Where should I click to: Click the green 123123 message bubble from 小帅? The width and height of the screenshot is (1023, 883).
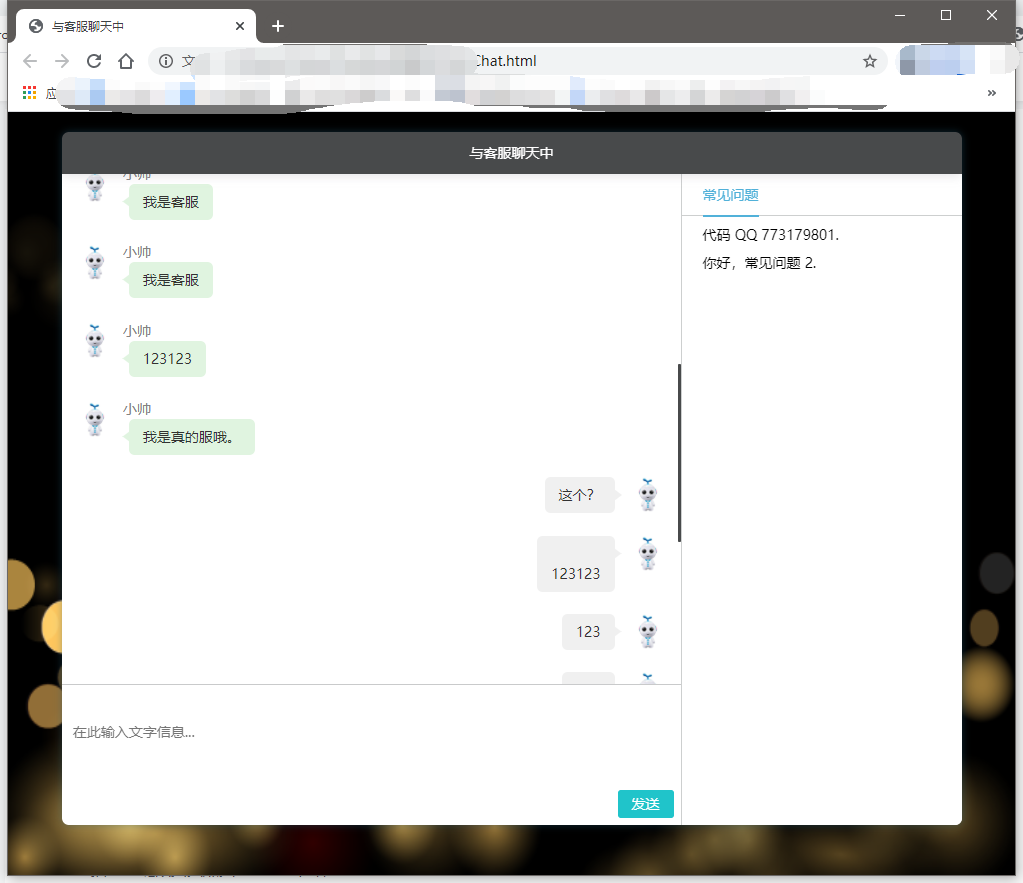[x=167, y=359]
